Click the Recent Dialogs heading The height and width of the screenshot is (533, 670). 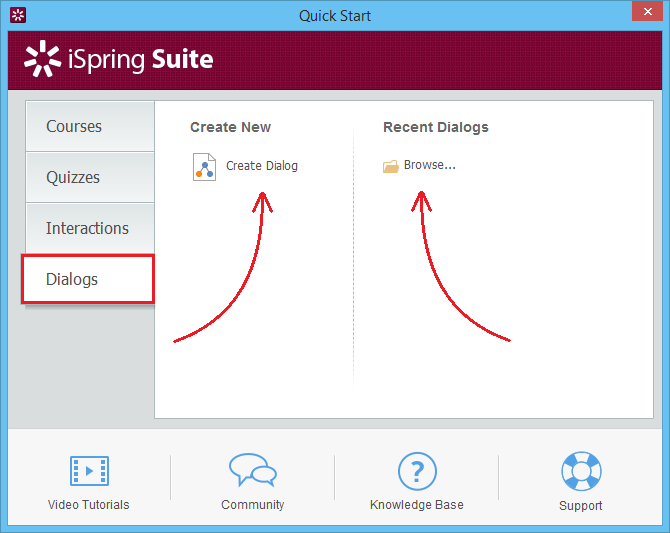(436, 127)
